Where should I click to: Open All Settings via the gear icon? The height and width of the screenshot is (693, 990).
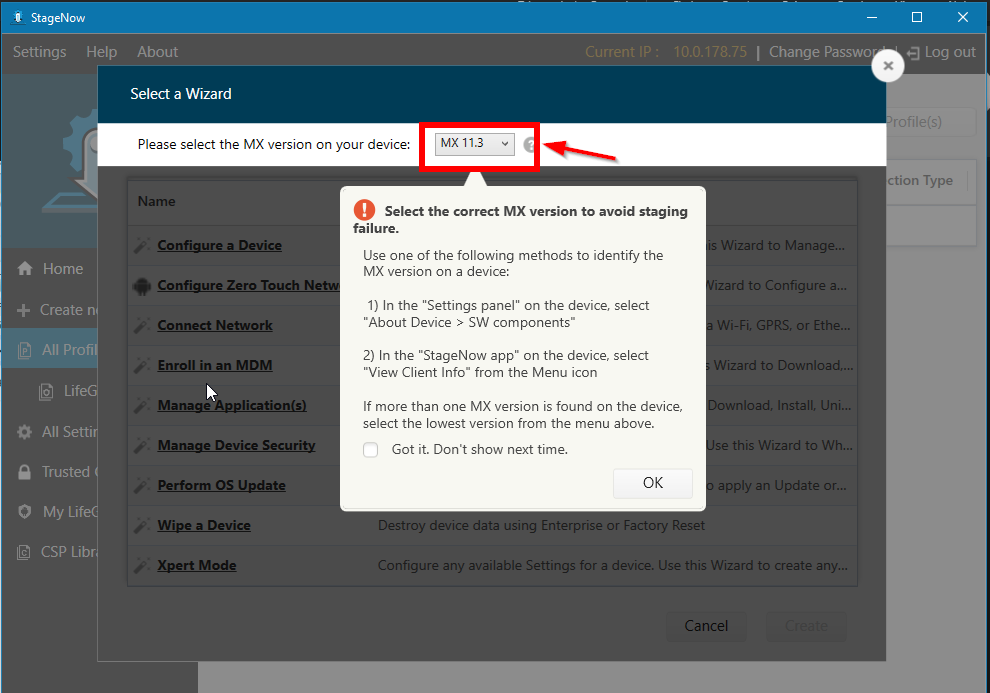pos(22,431)
